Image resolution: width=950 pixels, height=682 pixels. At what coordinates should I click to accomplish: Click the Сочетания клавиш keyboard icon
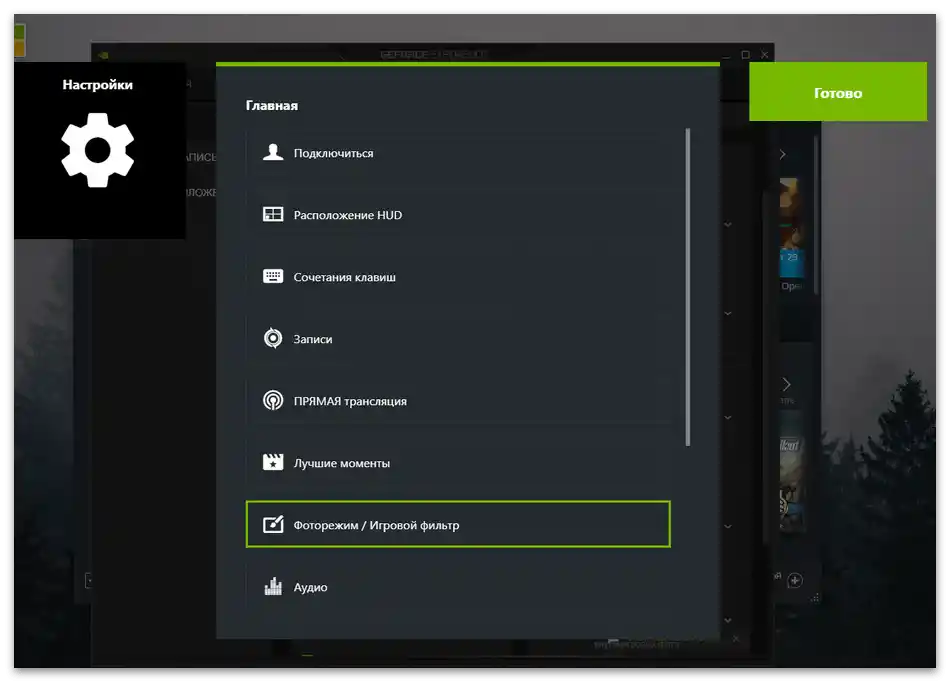(x=273, y=276)
